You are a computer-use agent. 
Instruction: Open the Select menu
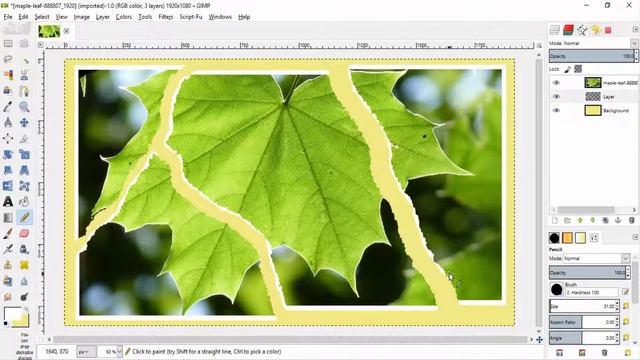[42, 17]
